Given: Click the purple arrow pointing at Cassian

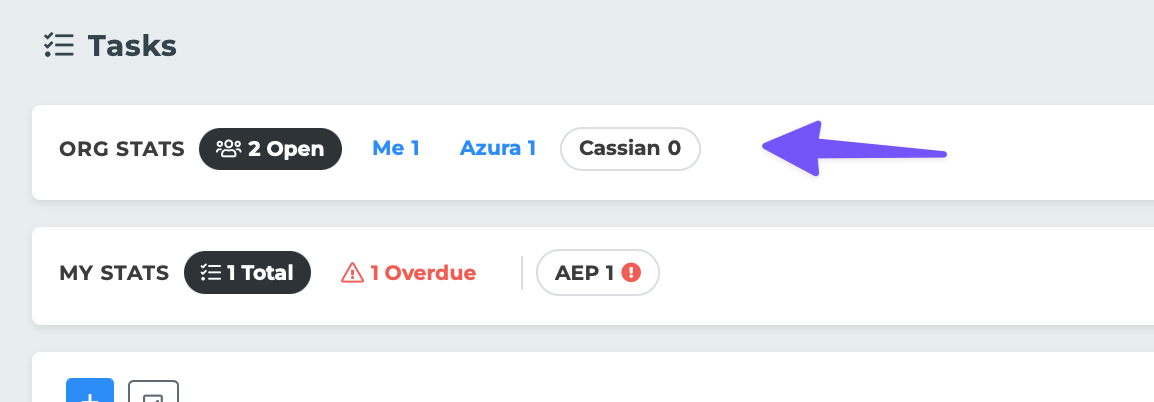Looking at the screenshot, I should pyautogui.click(x=852, y=150).
